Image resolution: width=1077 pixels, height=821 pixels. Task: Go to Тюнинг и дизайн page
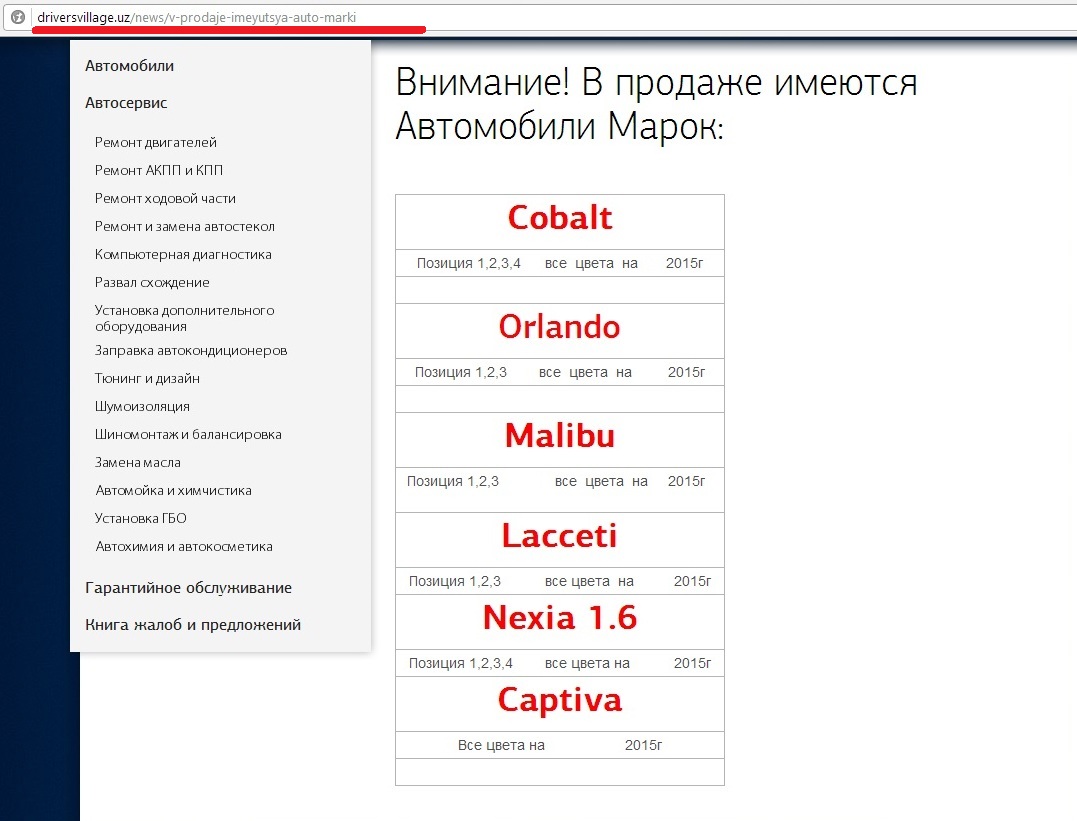[x=147, y=379]
